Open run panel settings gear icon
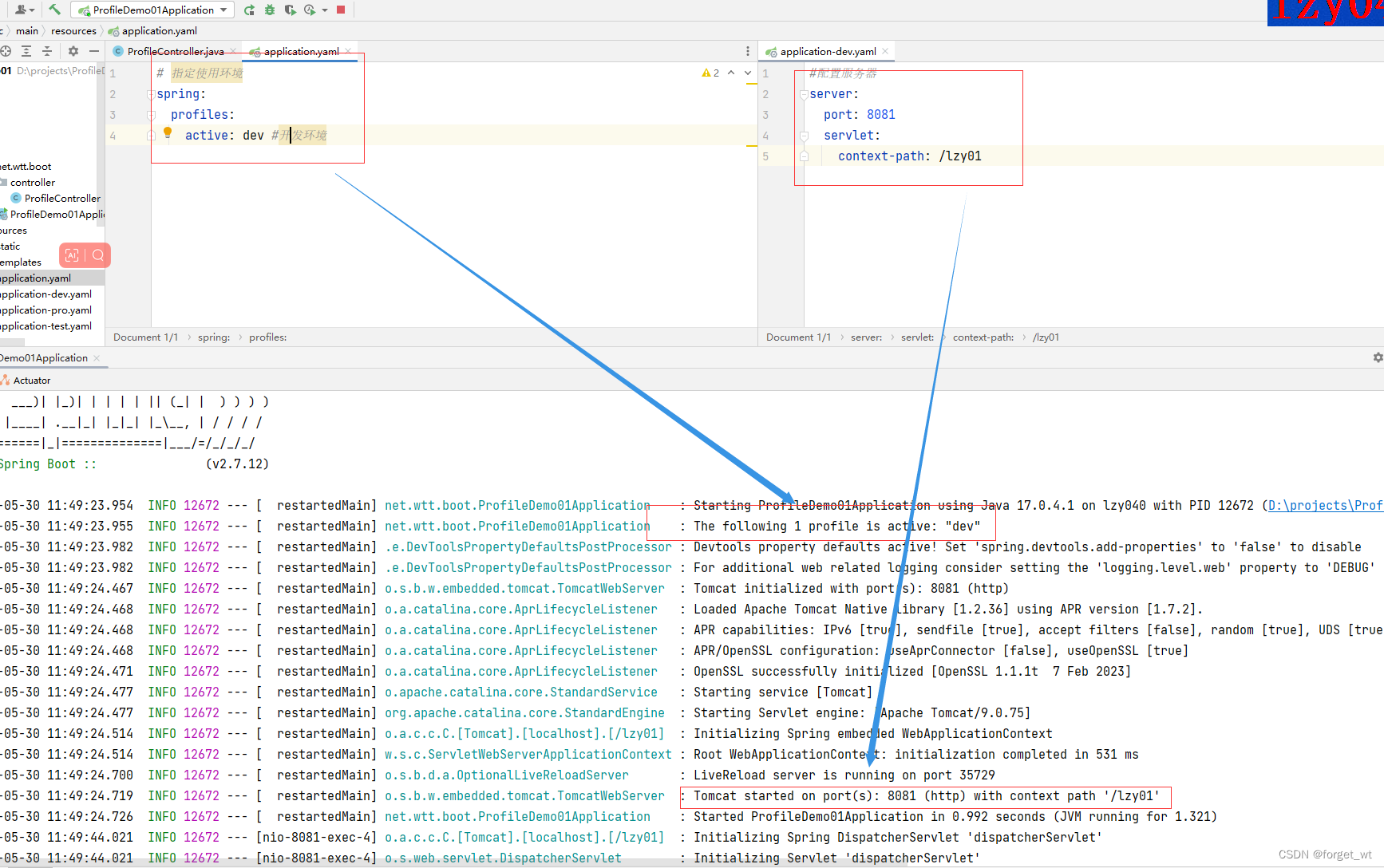 pyautogui.click(x=1378, y=357)
